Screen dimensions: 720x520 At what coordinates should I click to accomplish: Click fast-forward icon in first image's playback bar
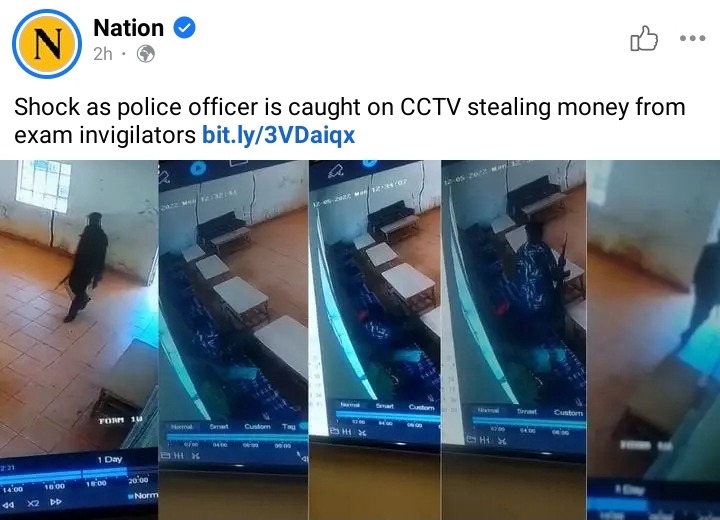[x=56, y=502]
